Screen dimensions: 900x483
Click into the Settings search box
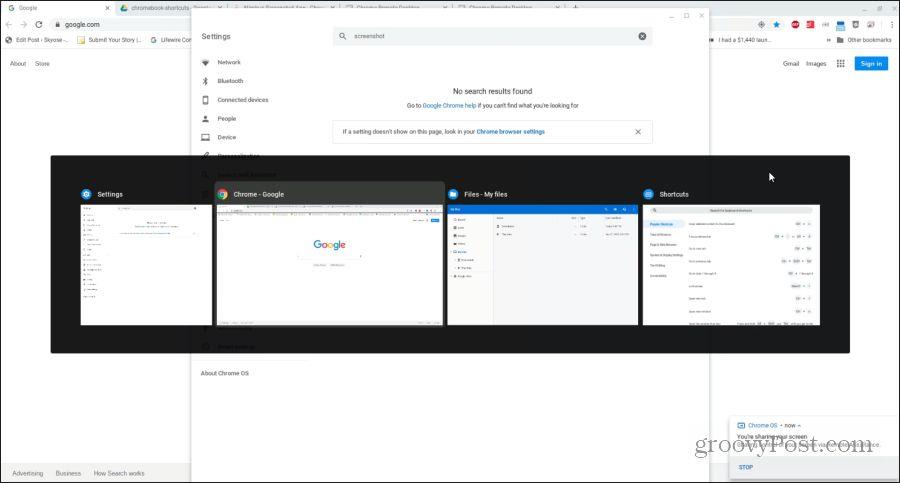click(492, 36)
